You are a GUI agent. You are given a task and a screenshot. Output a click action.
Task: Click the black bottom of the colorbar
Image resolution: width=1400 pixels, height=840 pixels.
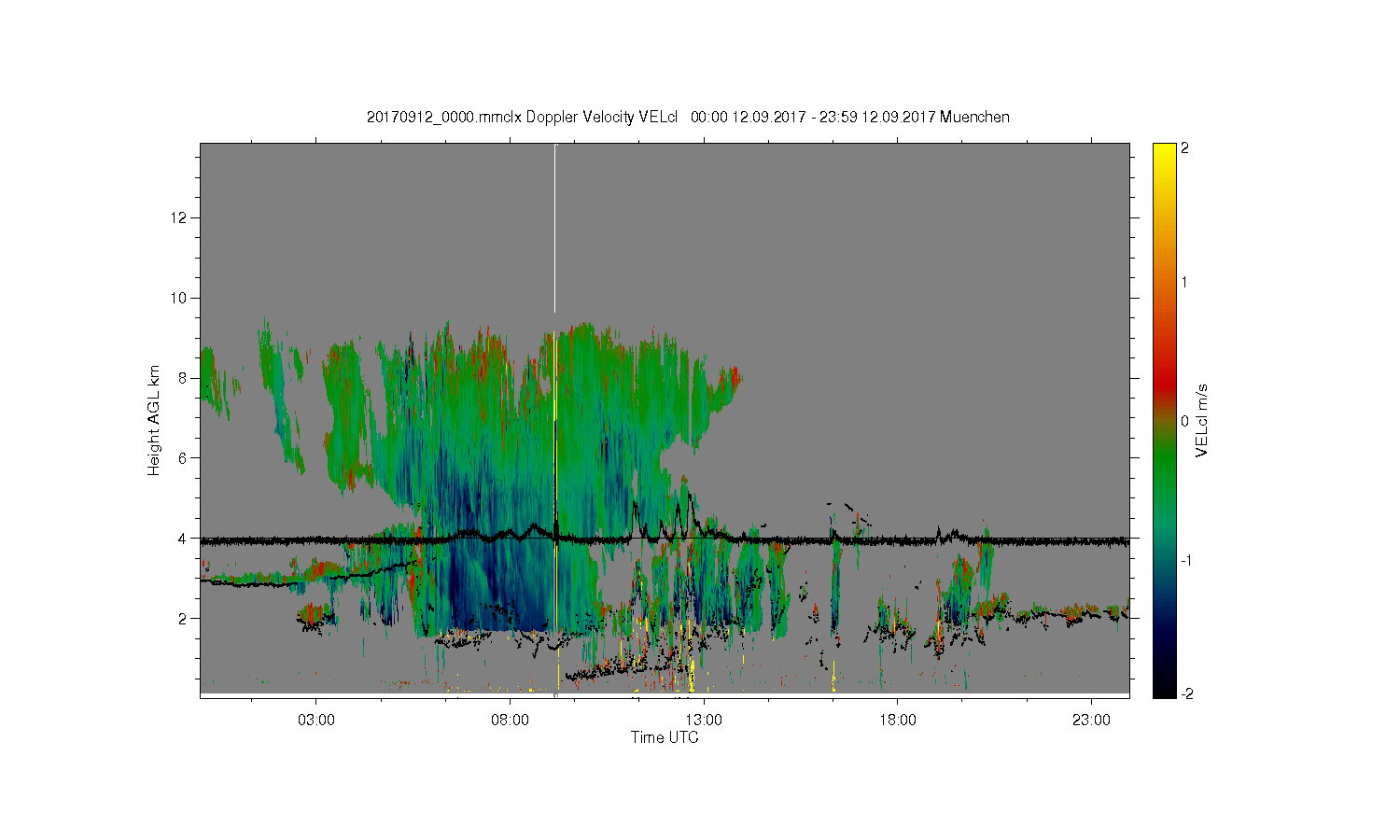(1164, 689)
